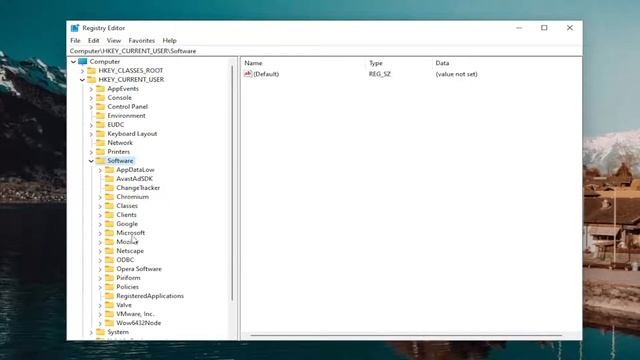Open the Help menu
Screen dimensions: 640x360
coord(169,40)
